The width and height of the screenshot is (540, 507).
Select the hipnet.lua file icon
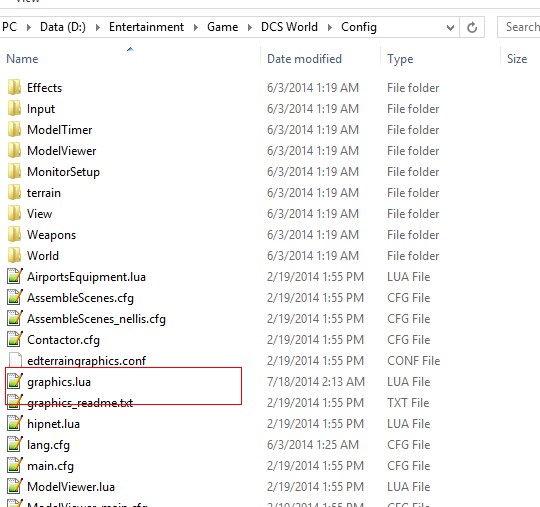click(x=15, y=423)
